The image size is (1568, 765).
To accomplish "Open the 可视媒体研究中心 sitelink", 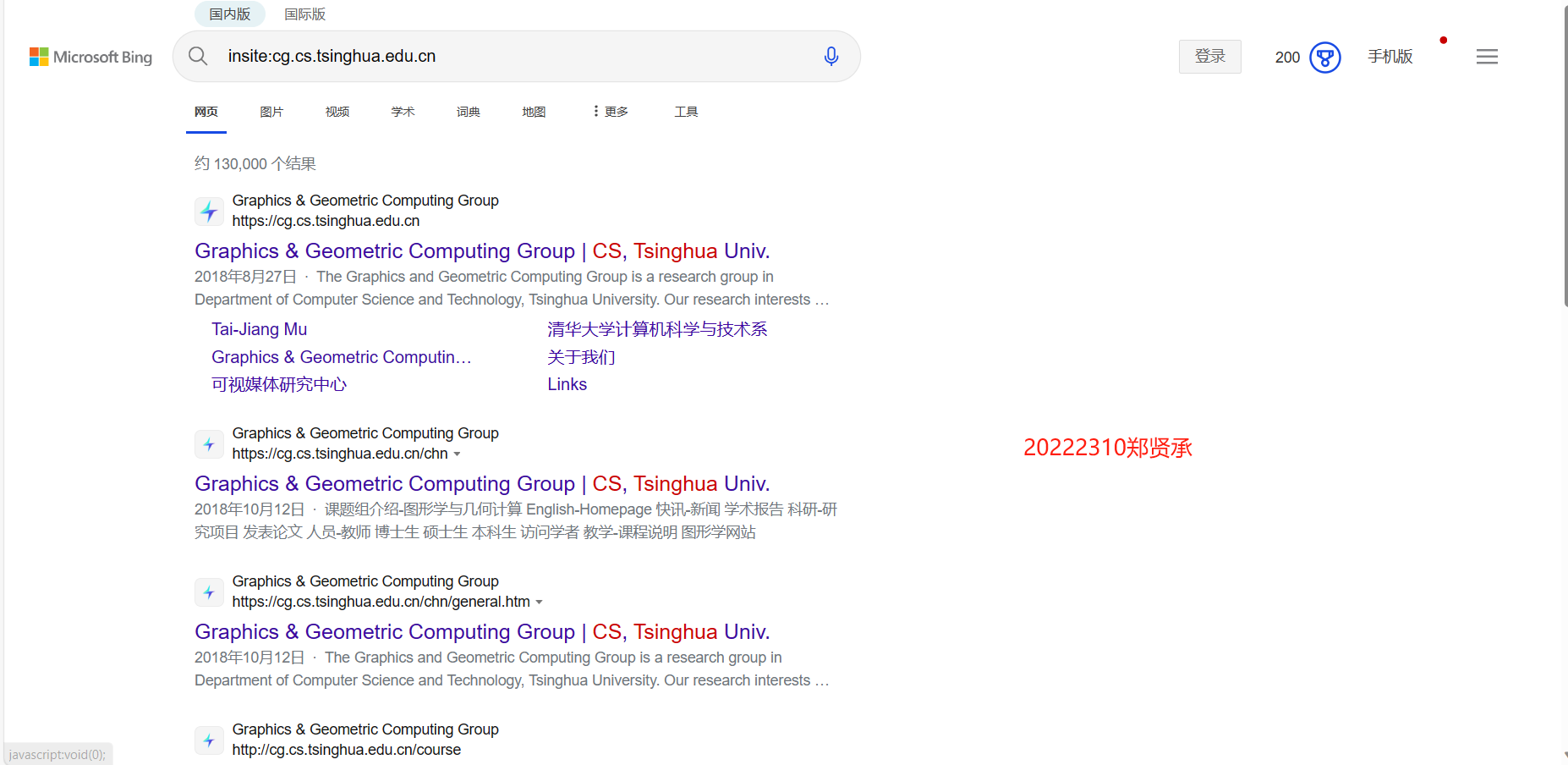I will click(x=279, y=384).
